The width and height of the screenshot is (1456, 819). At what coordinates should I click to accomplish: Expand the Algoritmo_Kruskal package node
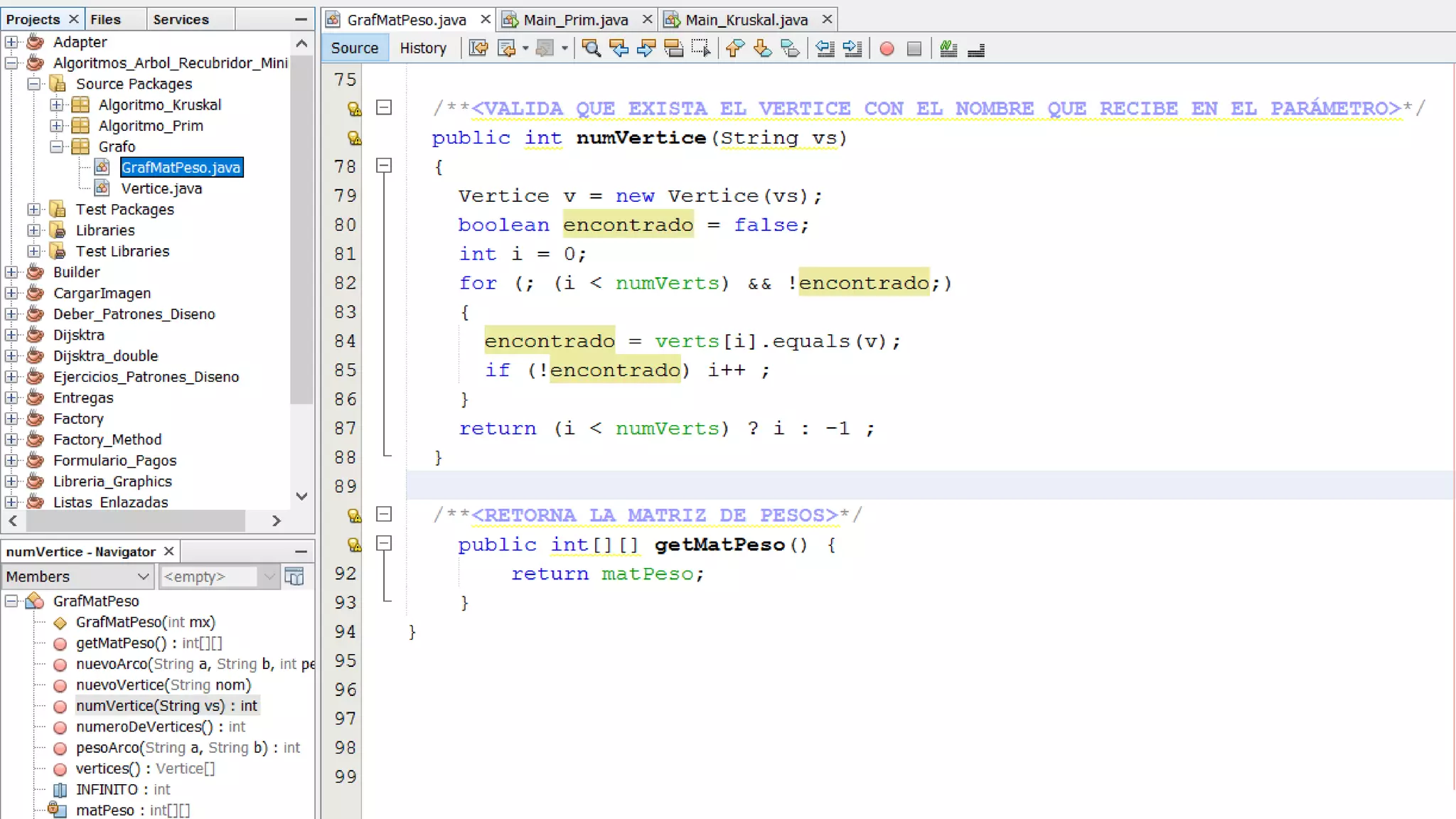[x=57, y=105]
